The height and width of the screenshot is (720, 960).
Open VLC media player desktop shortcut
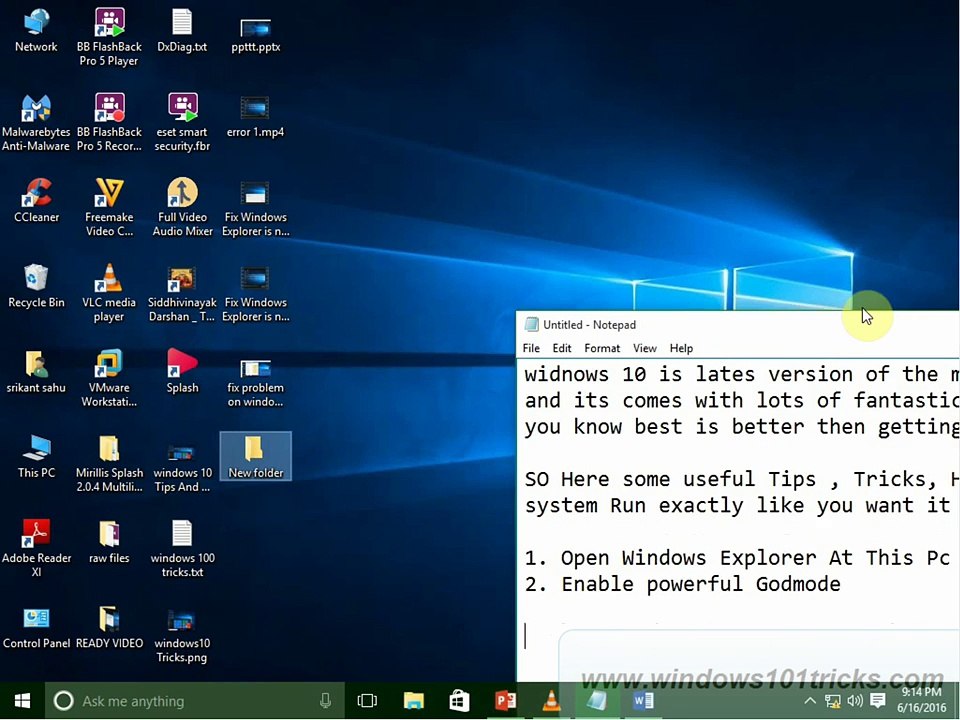109,294
